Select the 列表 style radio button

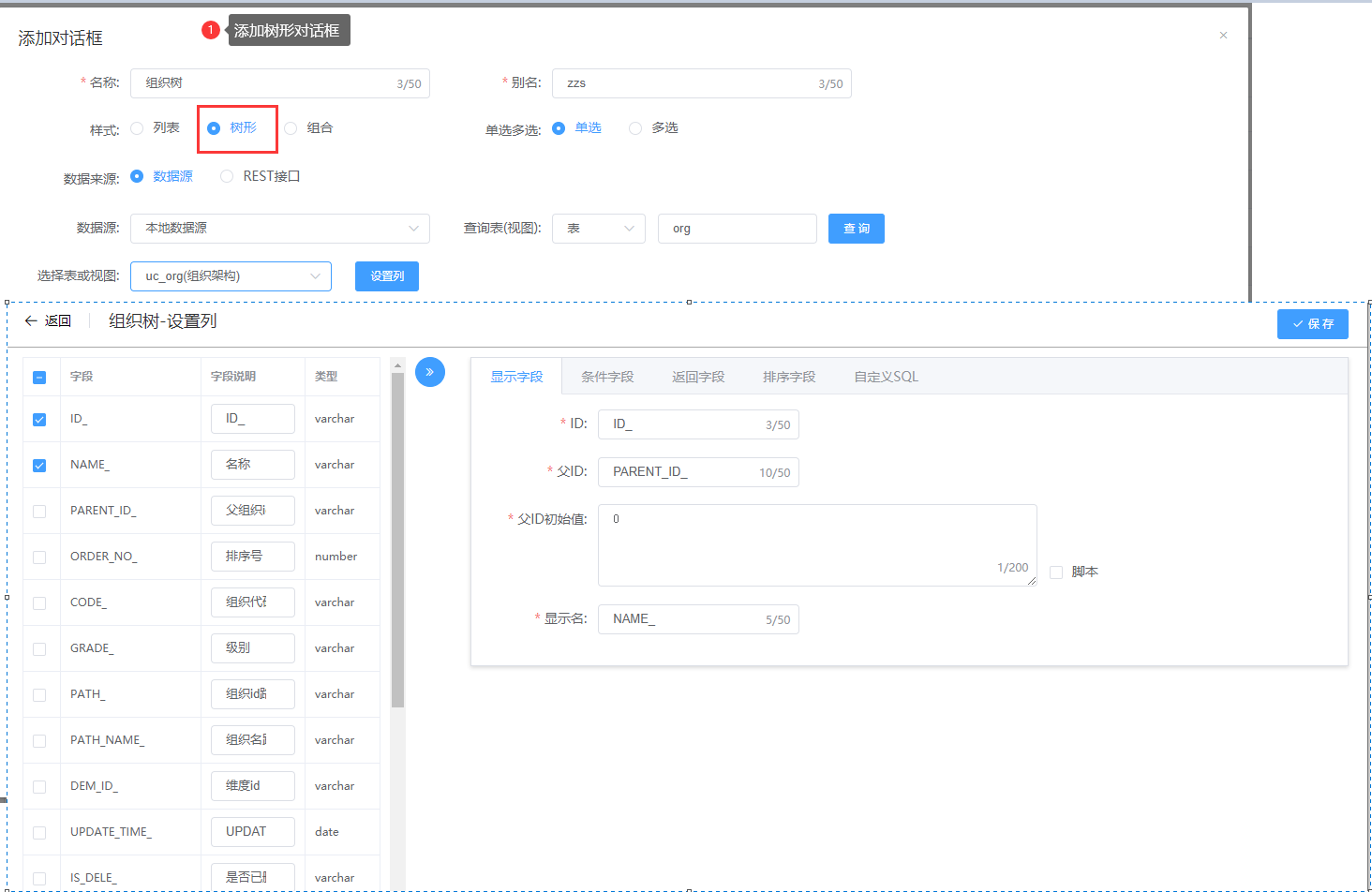point(138,128)
